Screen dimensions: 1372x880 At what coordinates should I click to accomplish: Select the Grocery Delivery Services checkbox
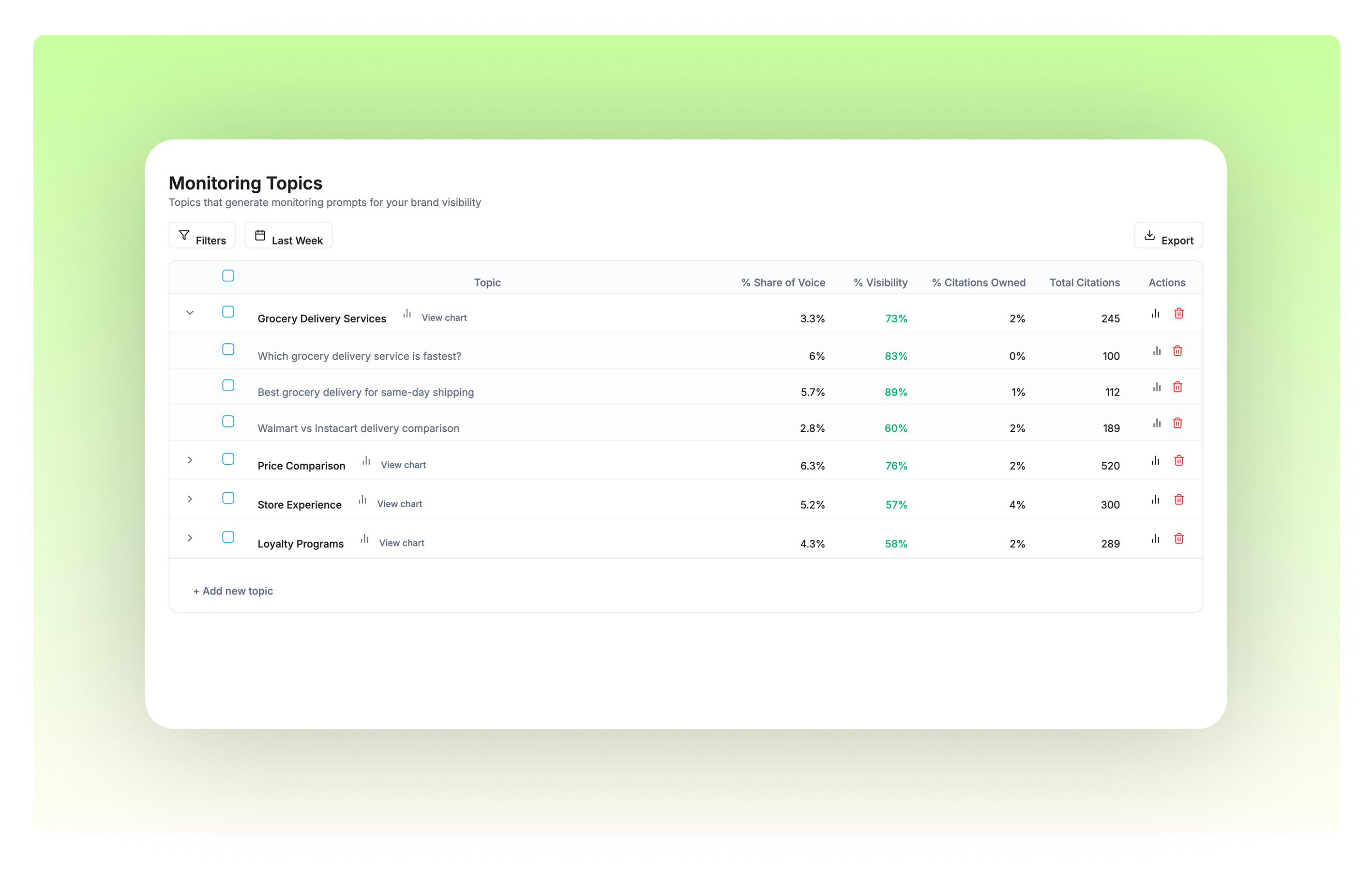(x=228, y=312)
